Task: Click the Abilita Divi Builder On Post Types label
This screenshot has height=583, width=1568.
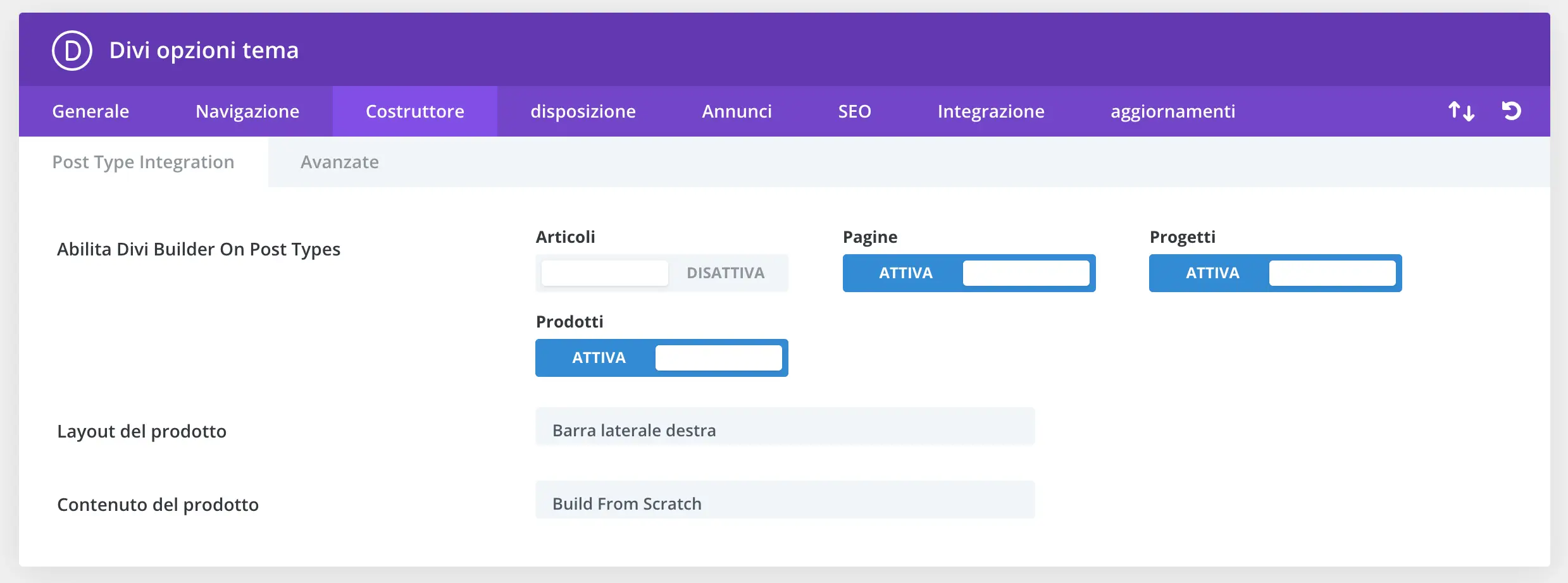Action: (x=199, y=249)
